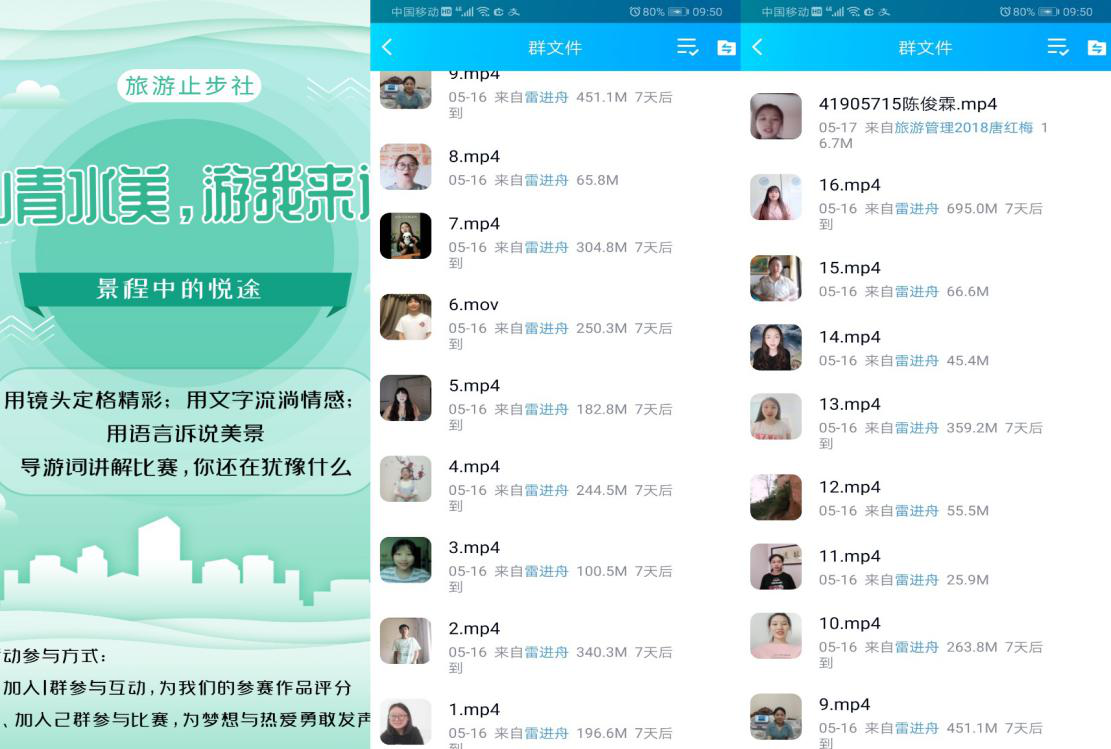Select file name 15.mp4
The image size is (1111, 749).
click(850, 268)
